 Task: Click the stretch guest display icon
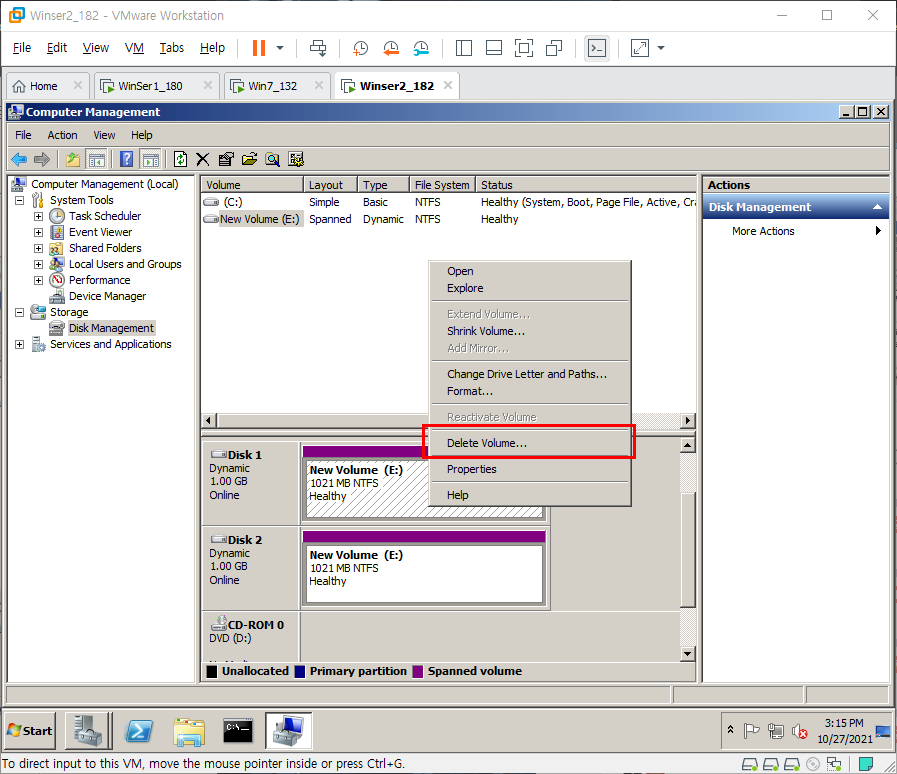coord(640,48)
